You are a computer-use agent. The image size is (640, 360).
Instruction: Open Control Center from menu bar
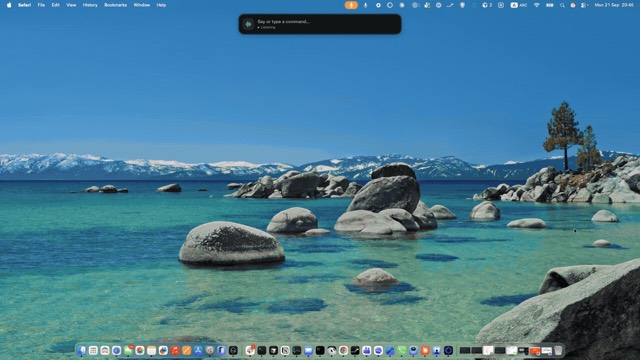pyautogui.click(x=584, y=5)
